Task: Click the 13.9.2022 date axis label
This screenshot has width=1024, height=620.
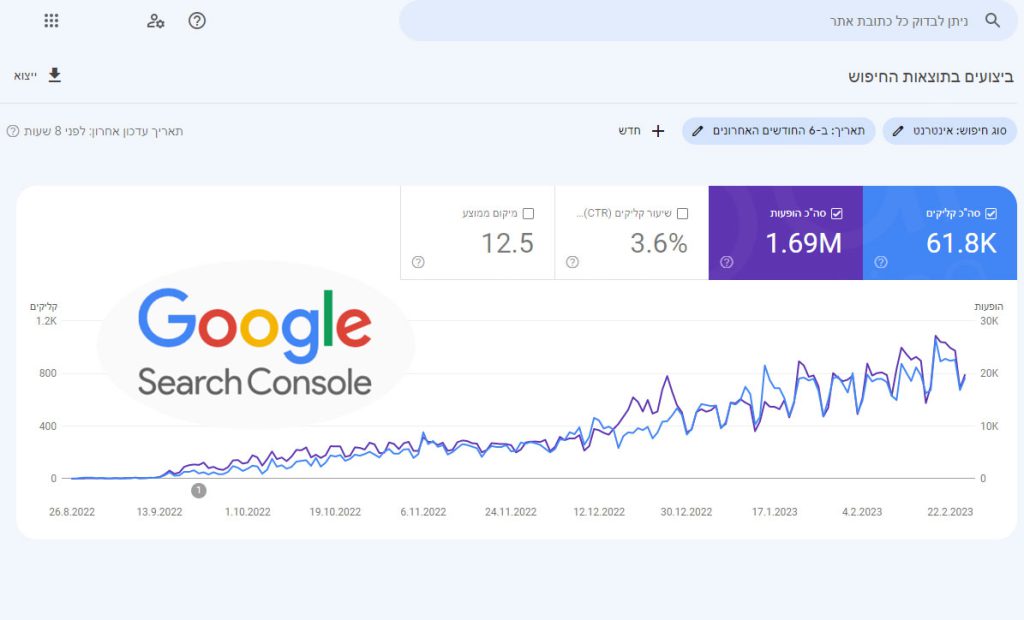Action: tap(159, 512)
